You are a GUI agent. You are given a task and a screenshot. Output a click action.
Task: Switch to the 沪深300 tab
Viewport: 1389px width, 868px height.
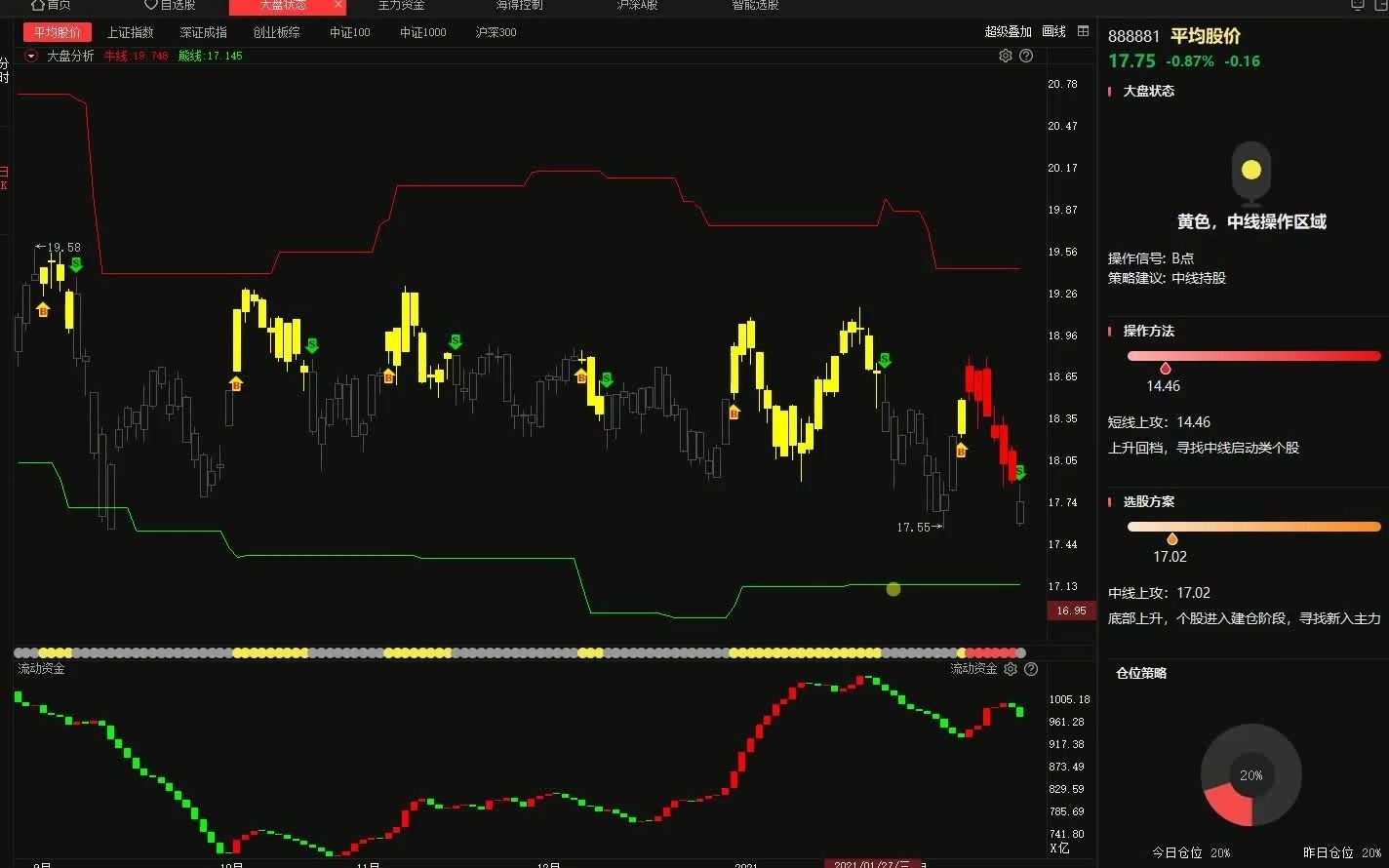(496, 32)
